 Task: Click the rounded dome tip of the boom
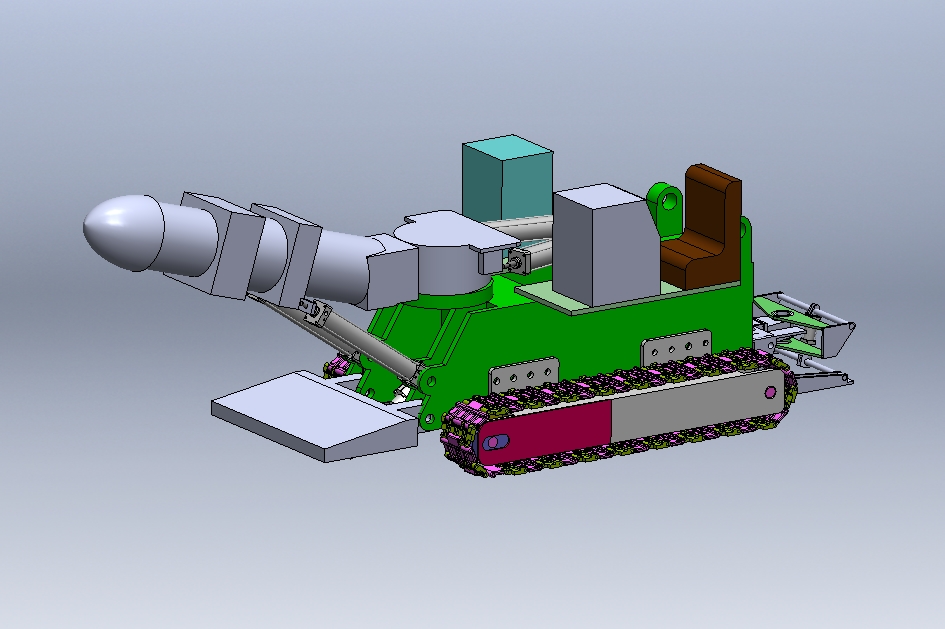pos(124,232)
